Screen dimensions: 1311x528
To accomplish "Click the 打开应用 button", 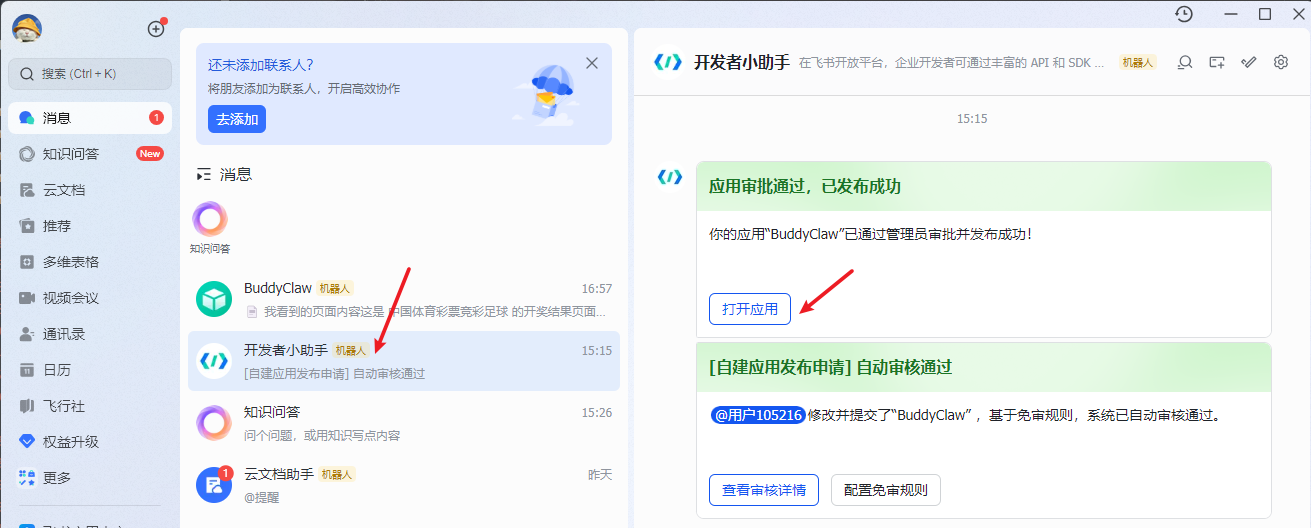I will click(x=750, y=309).
